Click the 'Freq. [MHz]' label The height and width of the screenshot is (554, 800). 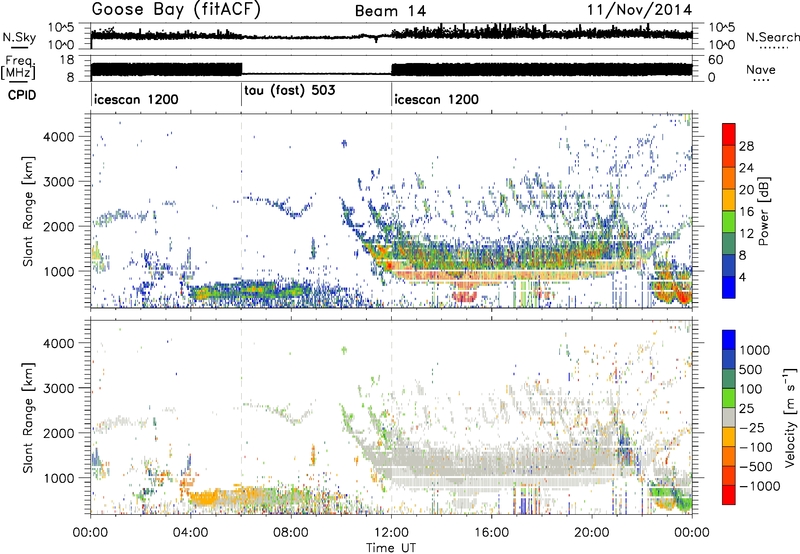pyautogui.click(x=18, y=67)
